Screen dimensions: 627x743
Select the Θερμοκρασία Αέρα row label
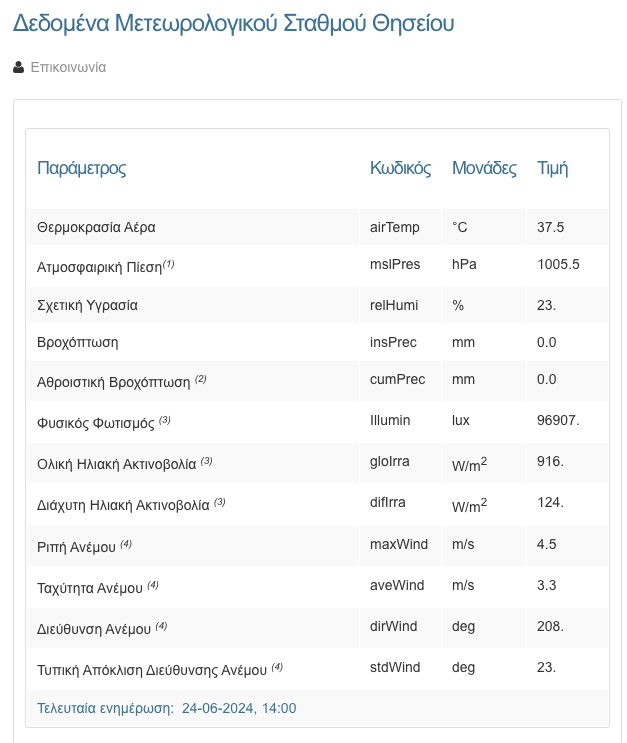pos(96,227)
